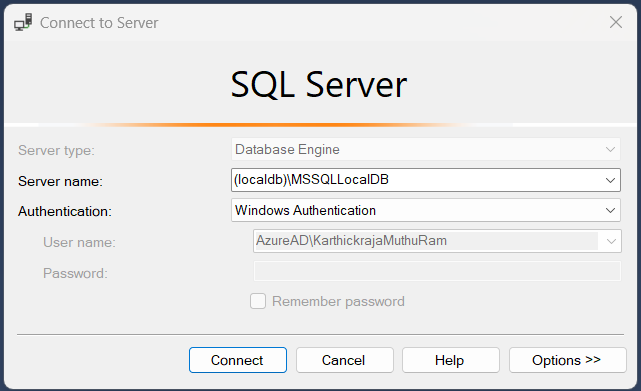
Task: Click the Server name label
Action: (x=60, y=181)
